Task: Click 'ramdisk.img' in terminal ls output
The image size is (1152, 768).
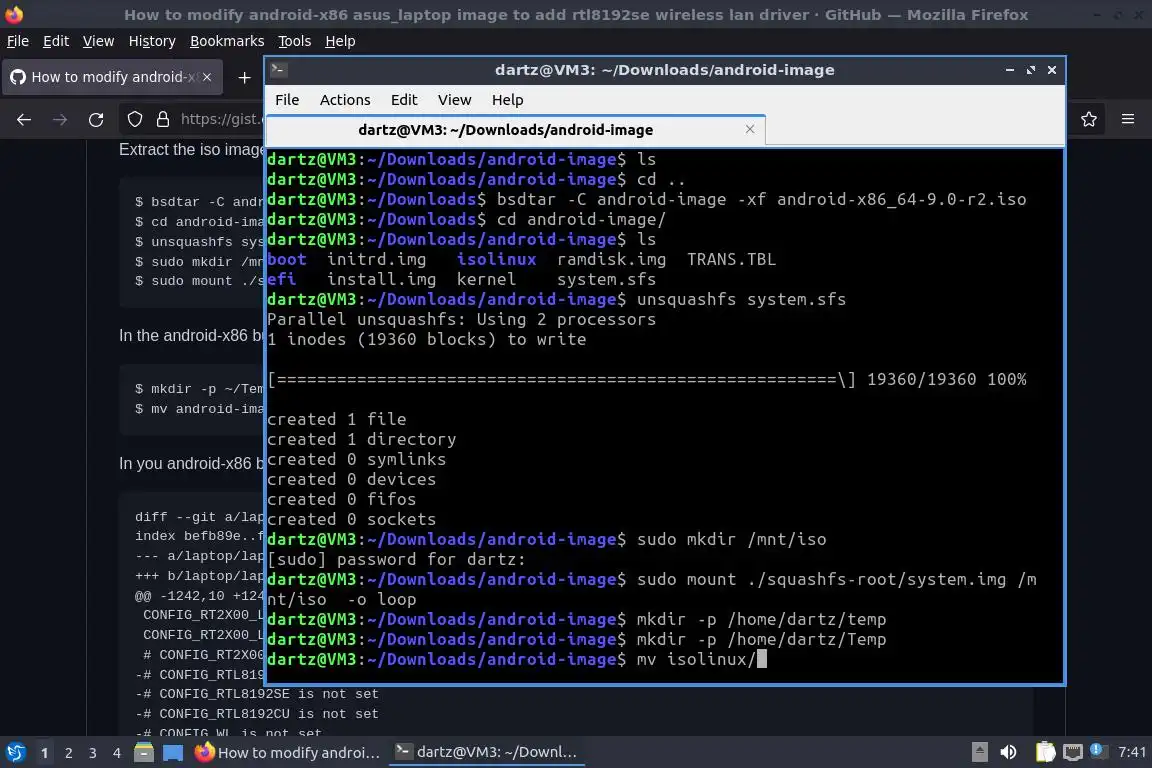Action: click(x=611, y=259)
